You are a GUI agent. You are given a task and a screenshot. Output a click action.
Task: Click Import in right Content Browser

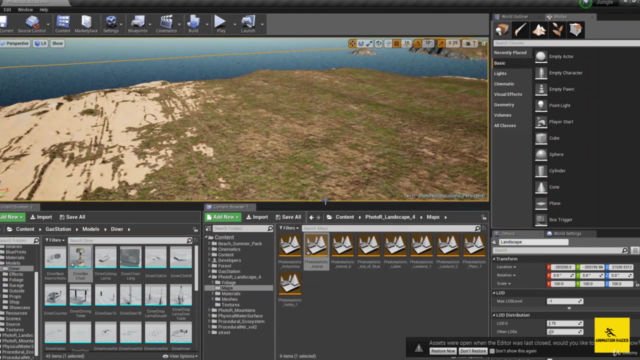point(257,217)
